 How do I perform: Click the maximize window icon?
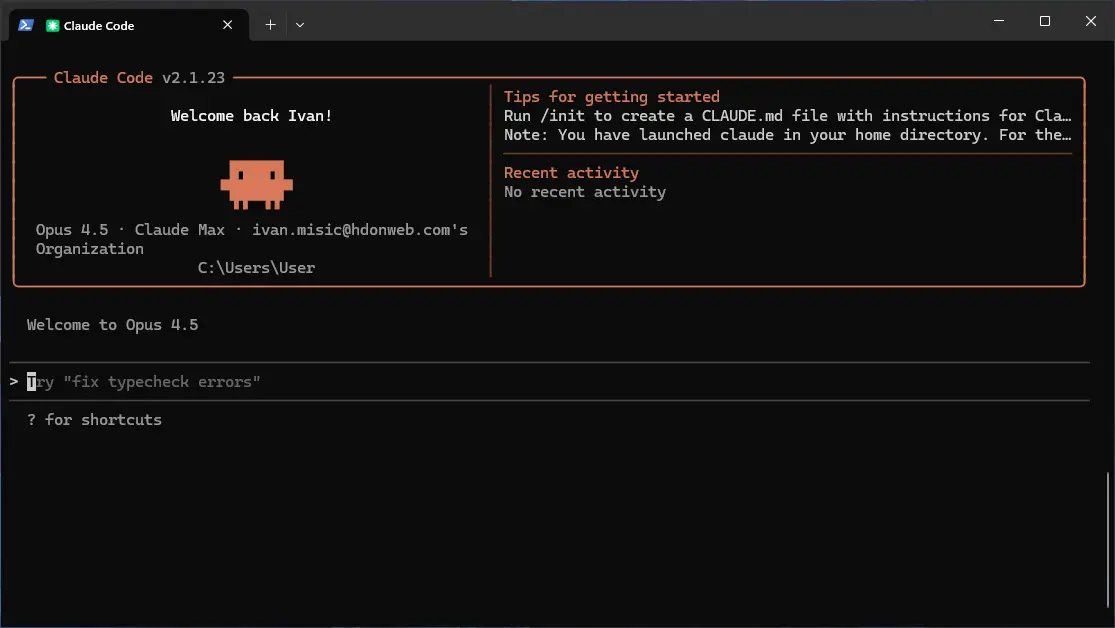pyautogui.click(x=1044, y=21)
